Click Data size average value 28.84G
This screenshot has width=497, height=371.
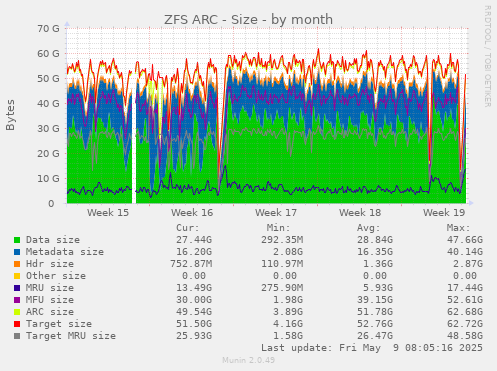coord(375,240)
